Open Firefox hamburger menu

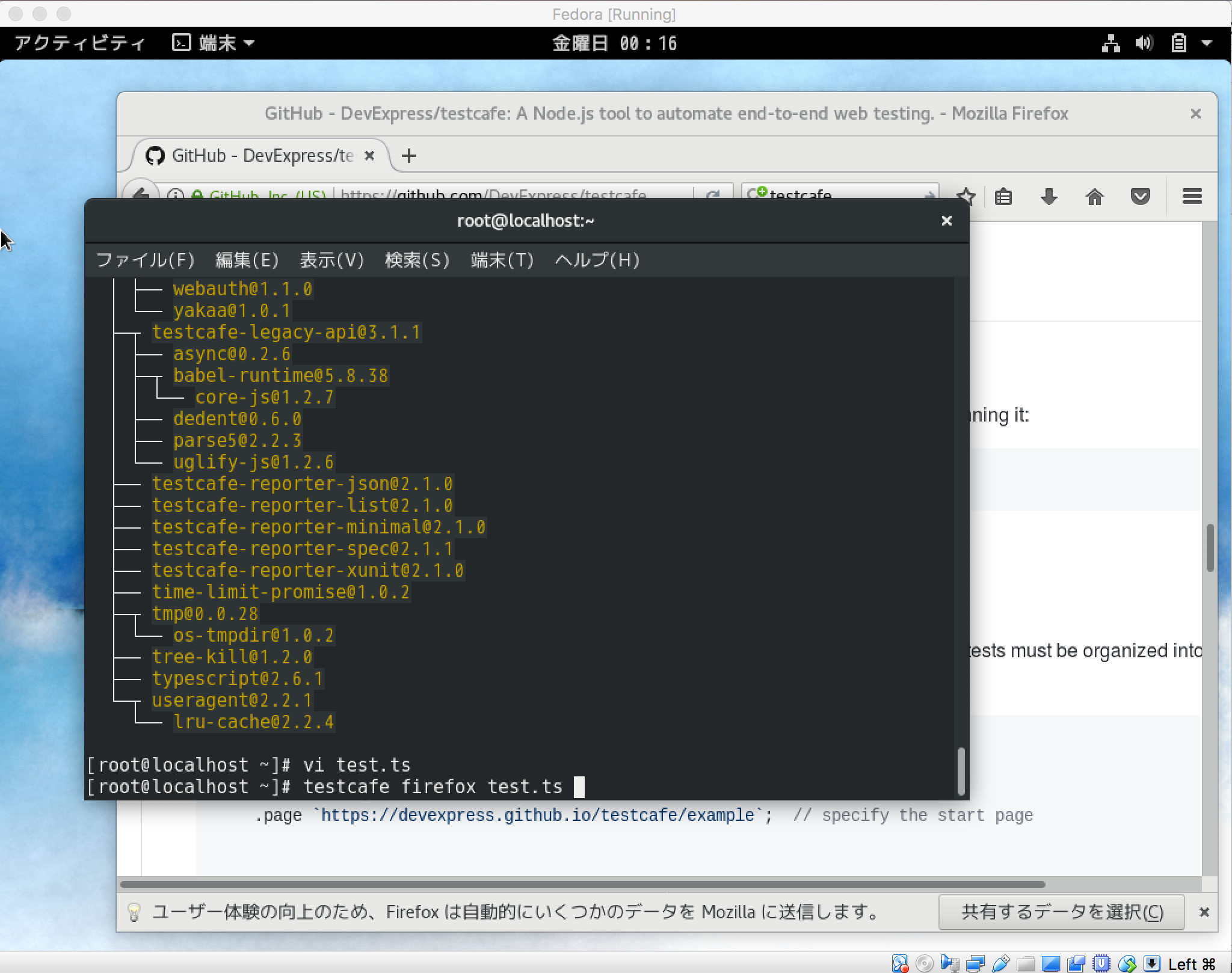(1192, 197)
